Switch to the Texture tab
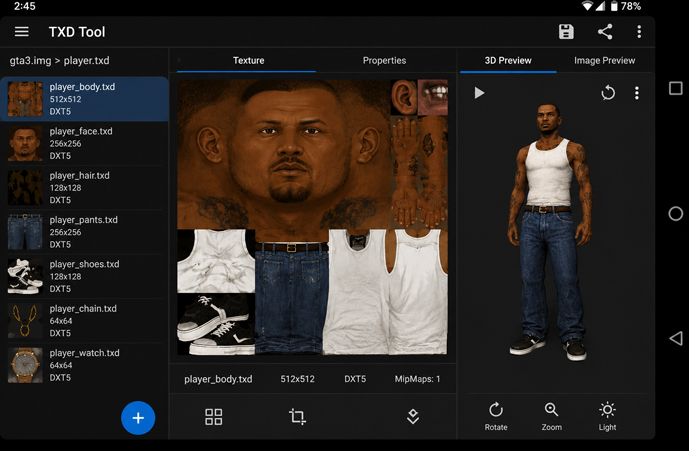 coord(248,61)
